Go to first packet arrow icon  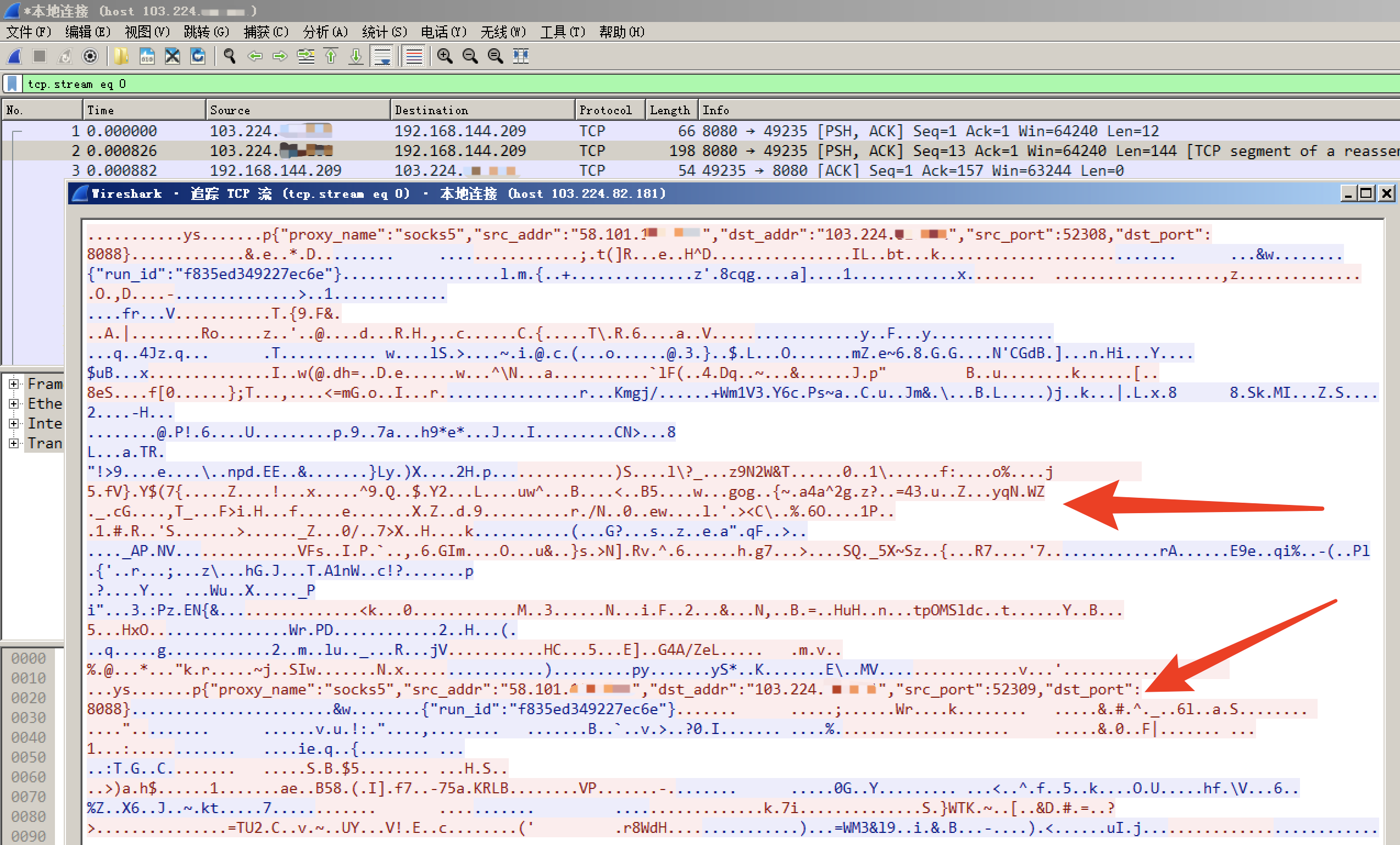coord(331,56)
